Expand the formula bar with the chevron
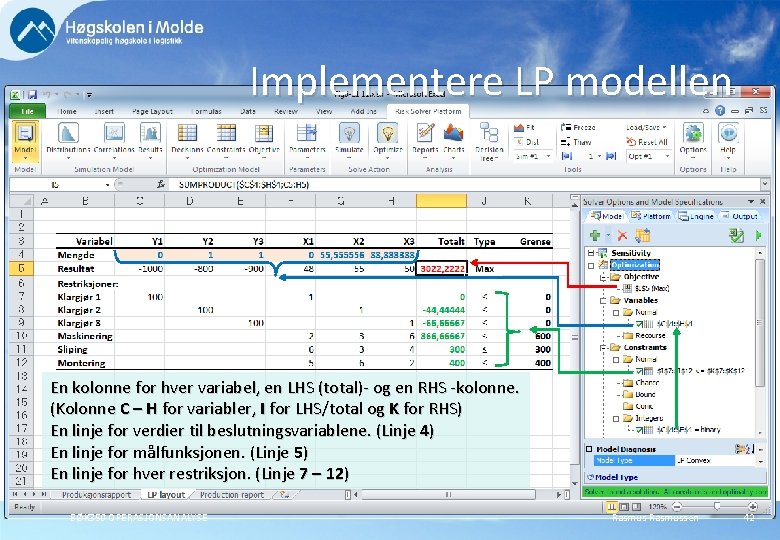The height and width of the screenshot is (540, 780). [765, 184]
